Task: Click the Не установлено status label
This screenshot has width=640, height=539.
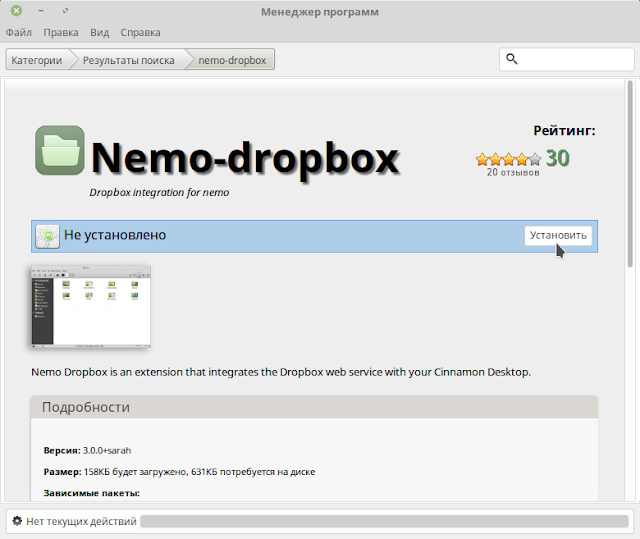Action: pos(115,235)
